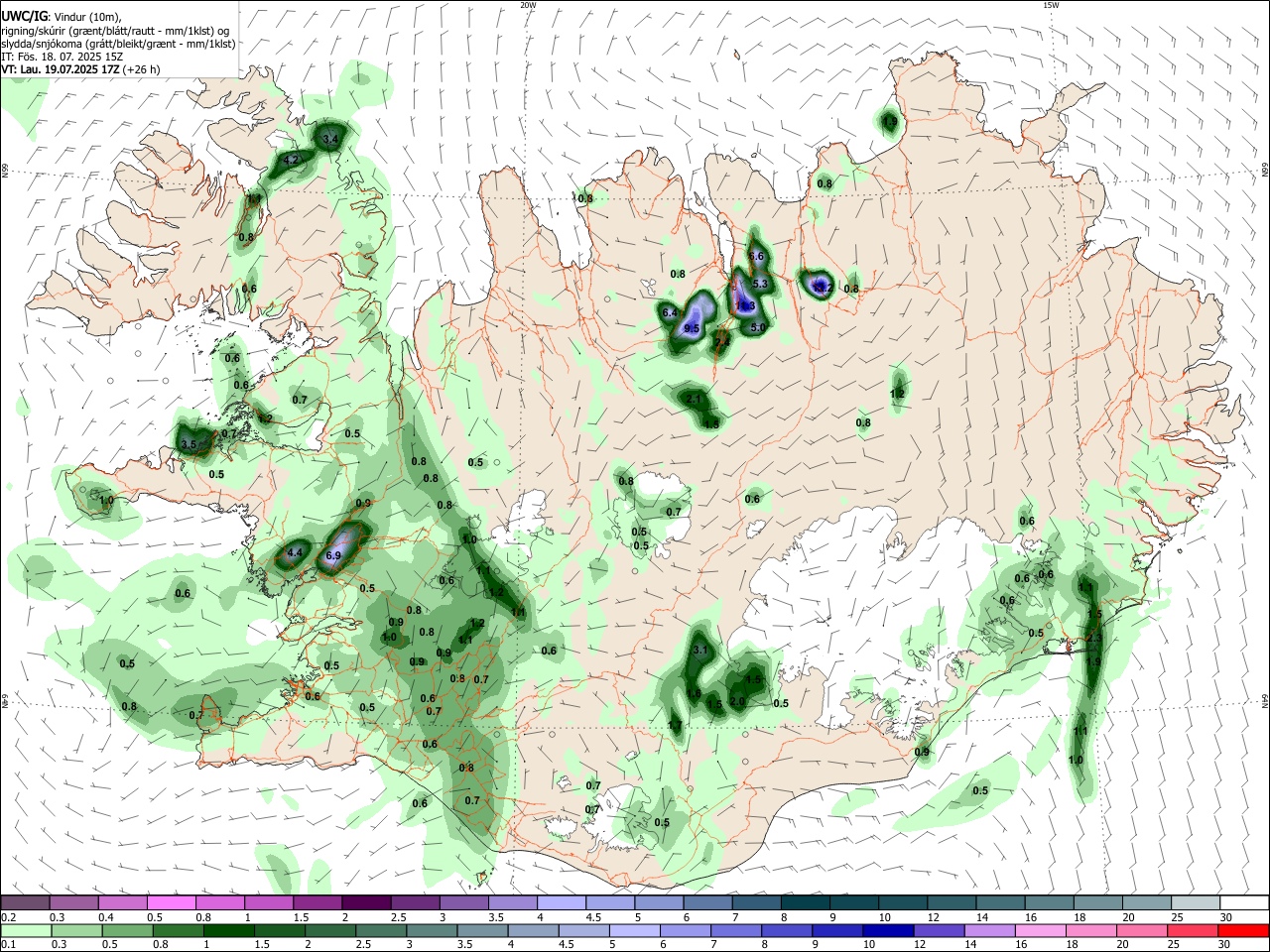Screen dimensions: 1270x952
Task: Select light grey snow swatch between 25 and 30
Action: 1196,903
